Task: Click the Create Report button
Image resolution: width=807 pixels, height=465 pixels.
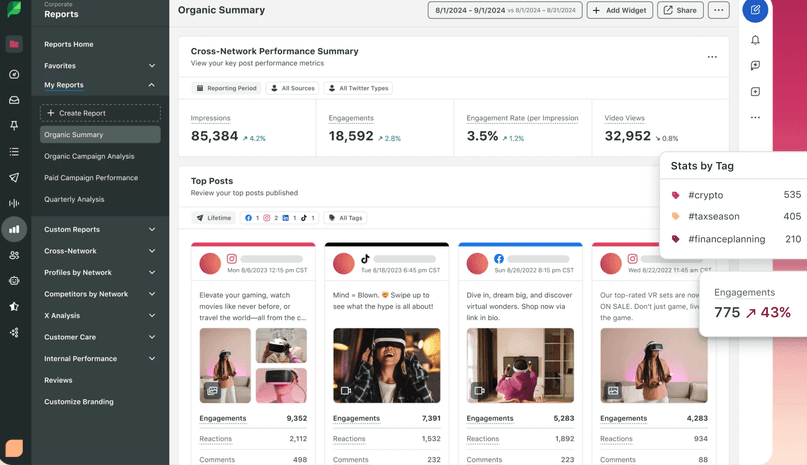Action: (x=100, y=113)
